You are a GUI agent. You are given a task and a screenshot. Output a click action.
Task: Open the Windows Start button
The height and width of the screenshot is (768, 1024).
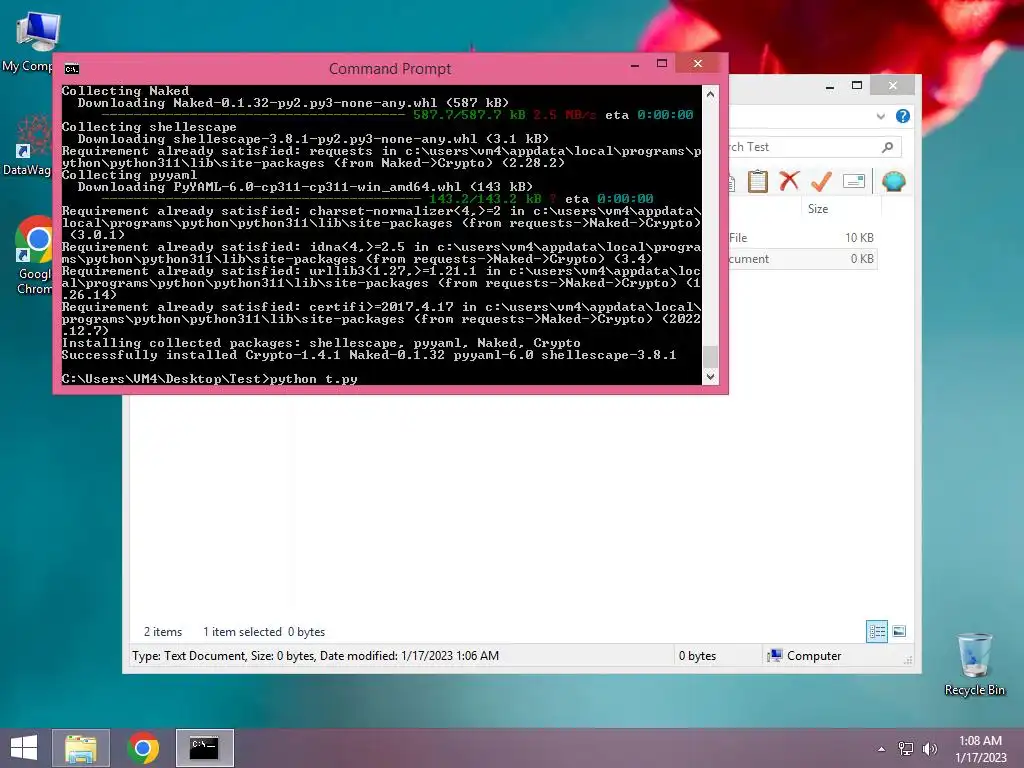click(24, 748)
